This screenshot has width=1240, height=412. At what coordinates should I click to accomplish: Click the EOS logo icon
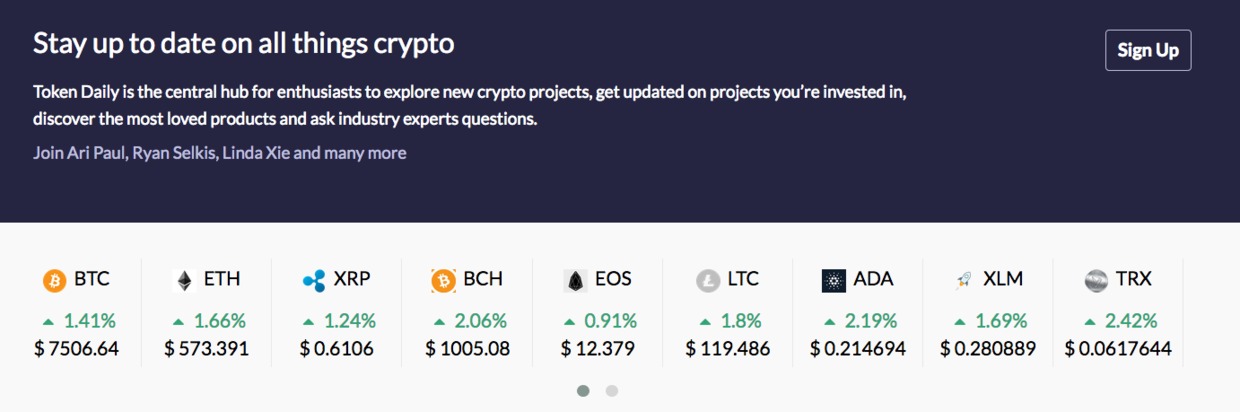pyautogui.click(x=574, y=281)
